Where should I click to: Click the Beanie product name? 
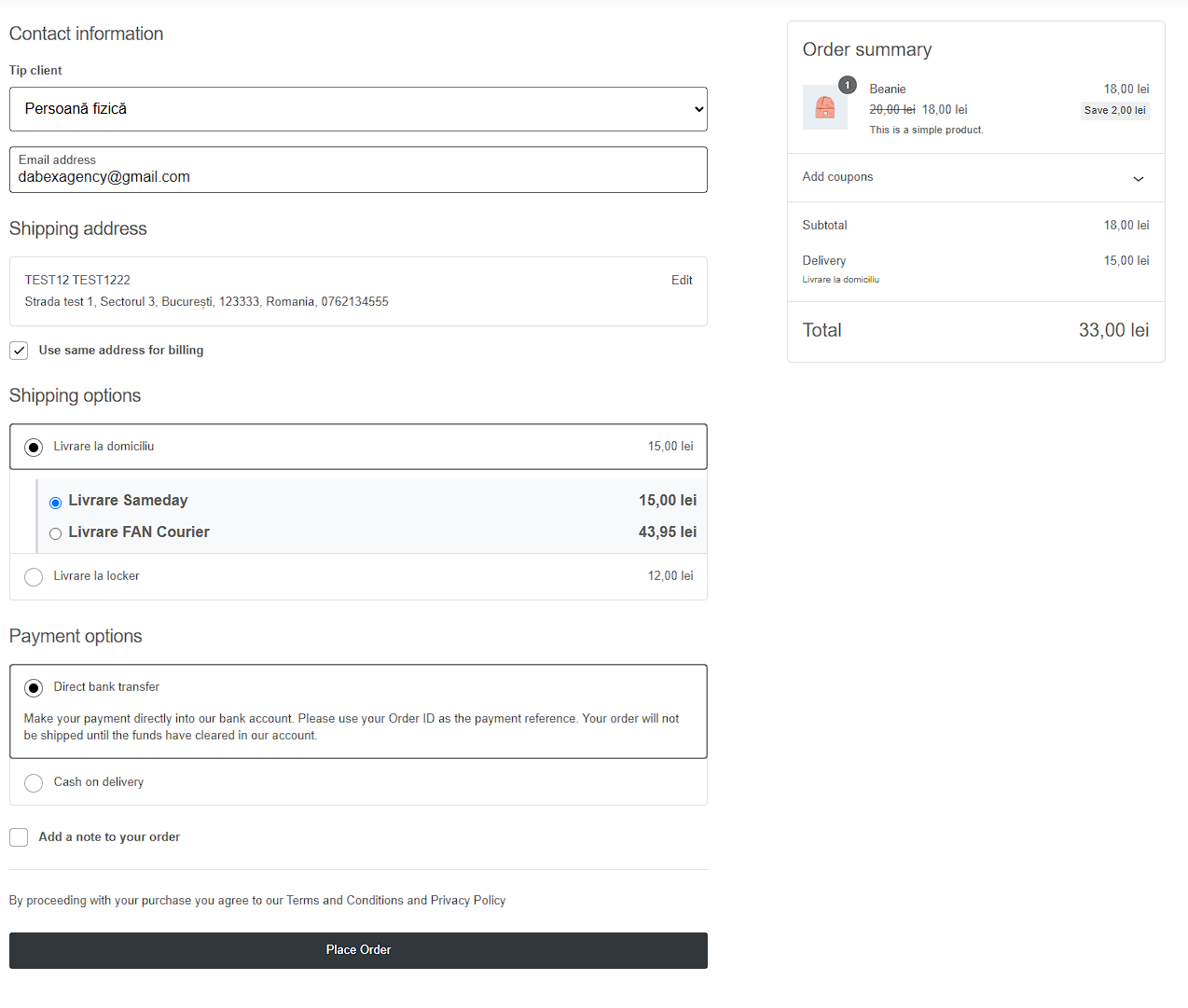click(887, 90)
